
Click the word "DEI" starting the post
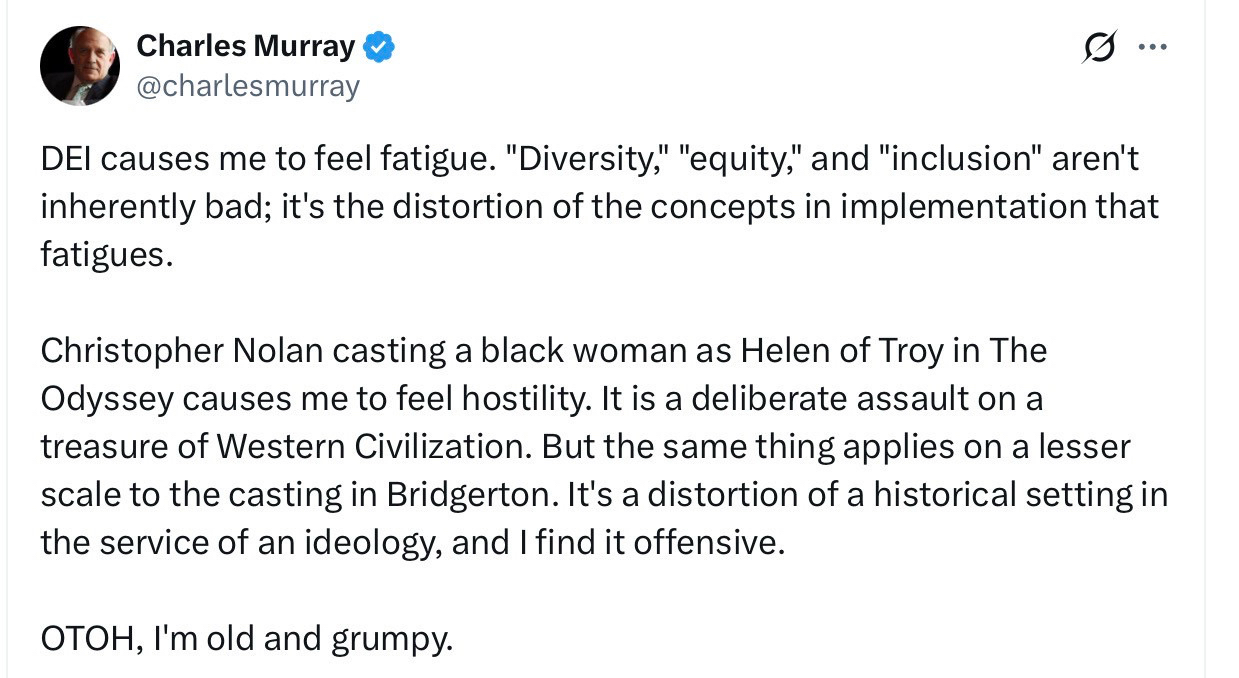point(67,159)
